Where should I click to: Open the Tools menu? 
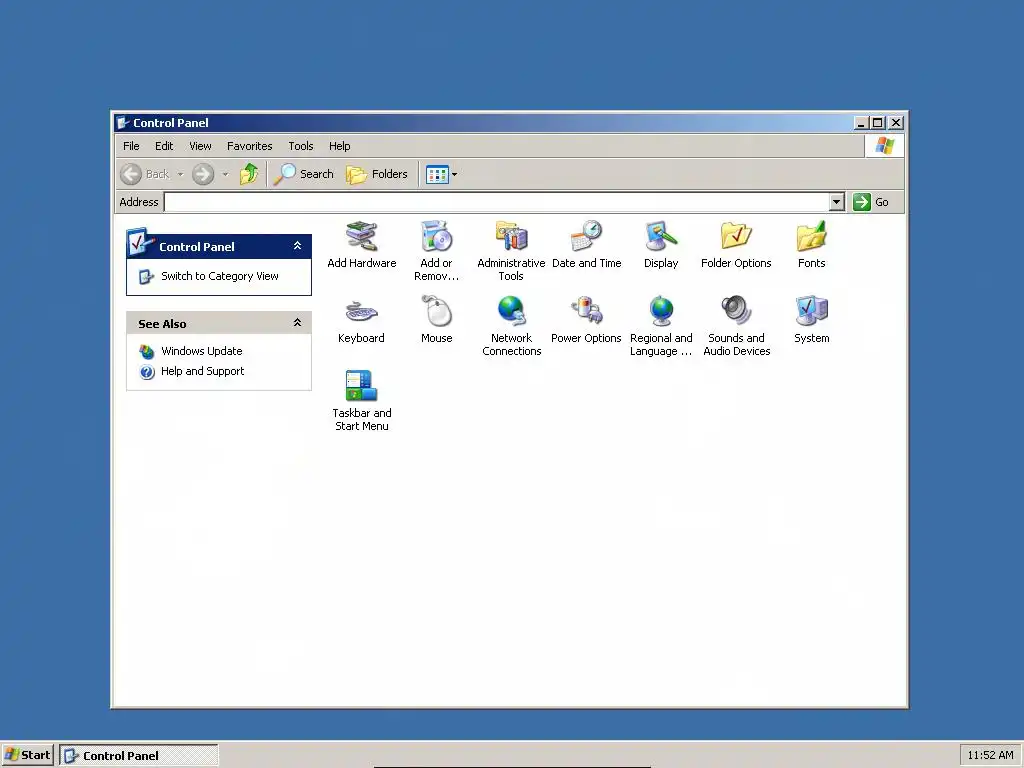tap(301, 146)
